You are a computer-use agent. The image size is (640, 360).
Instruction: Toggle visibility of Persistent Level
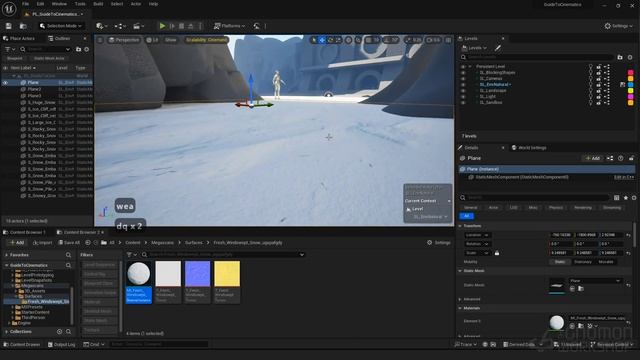pos(463,67)
